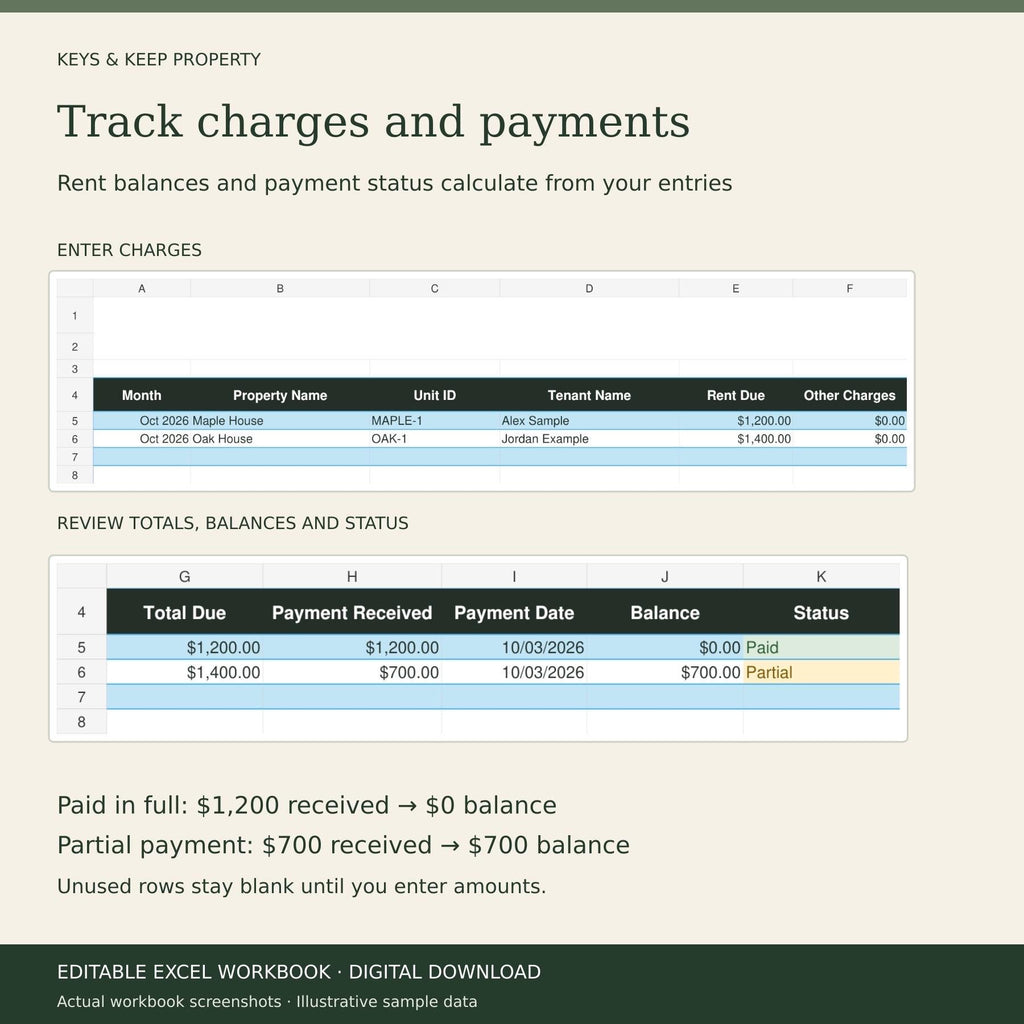Click the Tenant Name header cell
This screenshot has width=1024, height=1024.
[x=589, y=395]
